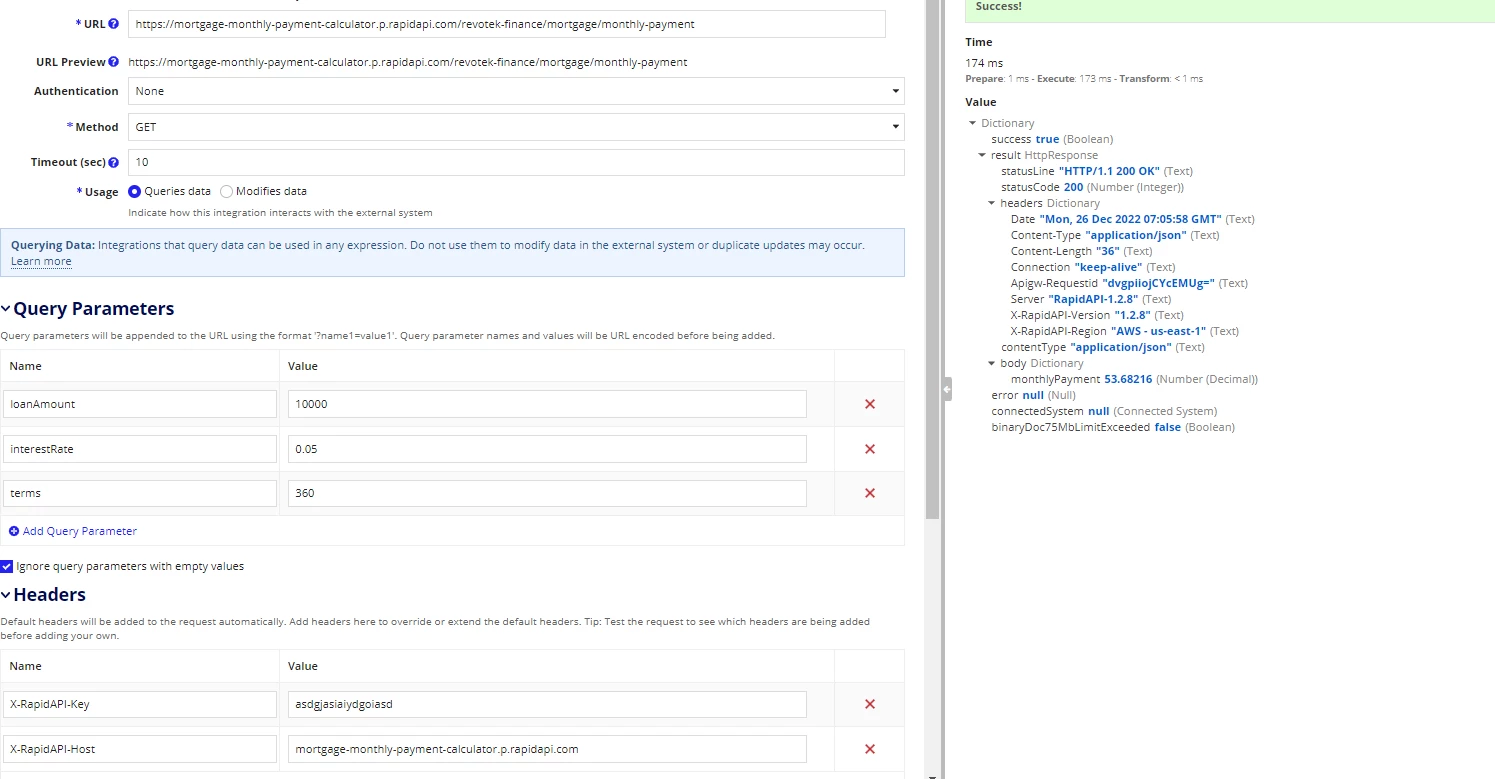Select the connectedSystem null row

1104,411
